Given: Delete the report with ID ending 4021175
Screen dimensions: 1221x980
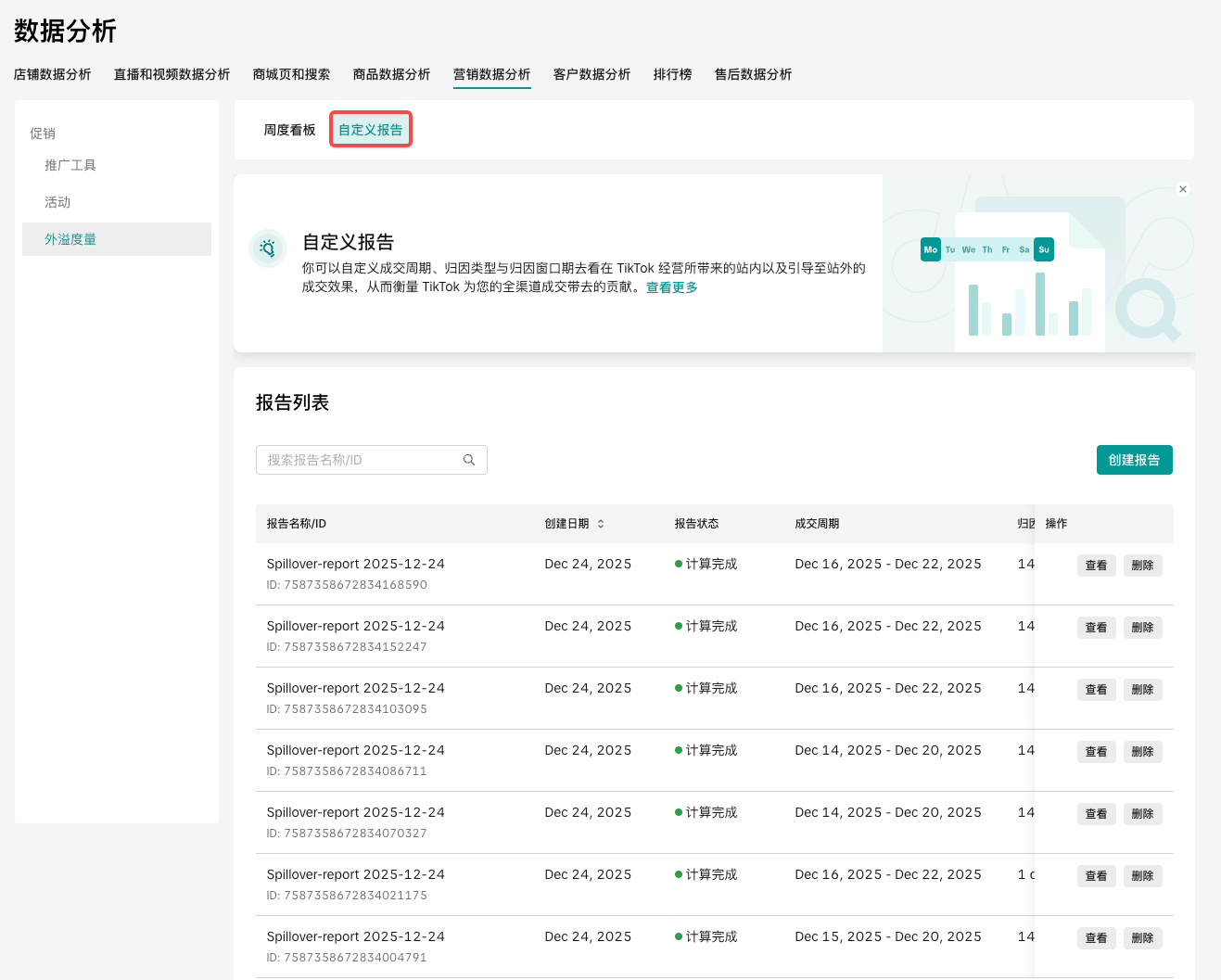Looking at the screenshot, I should click(1142, 876).
